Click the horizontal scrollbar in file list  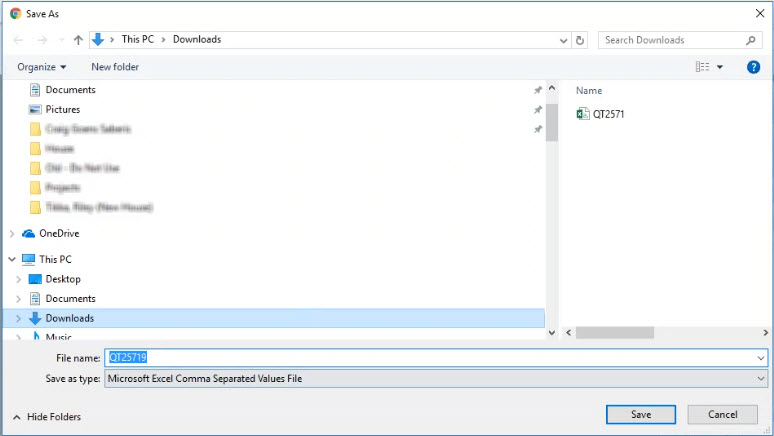(x=614, y=332)
